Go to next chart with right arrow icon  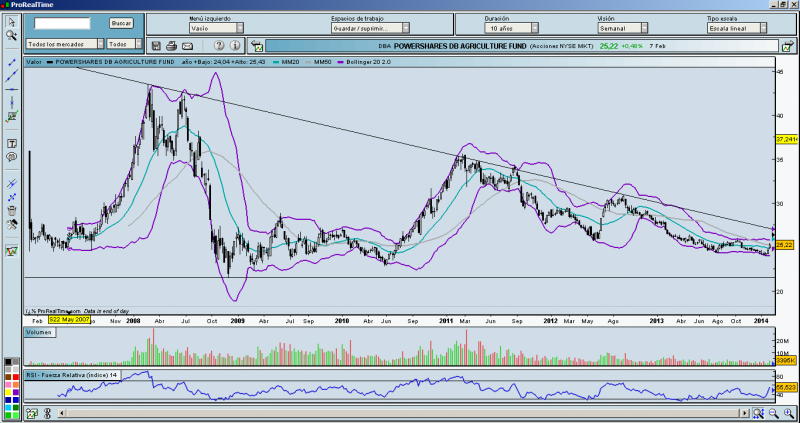click(x=788, y=46)
